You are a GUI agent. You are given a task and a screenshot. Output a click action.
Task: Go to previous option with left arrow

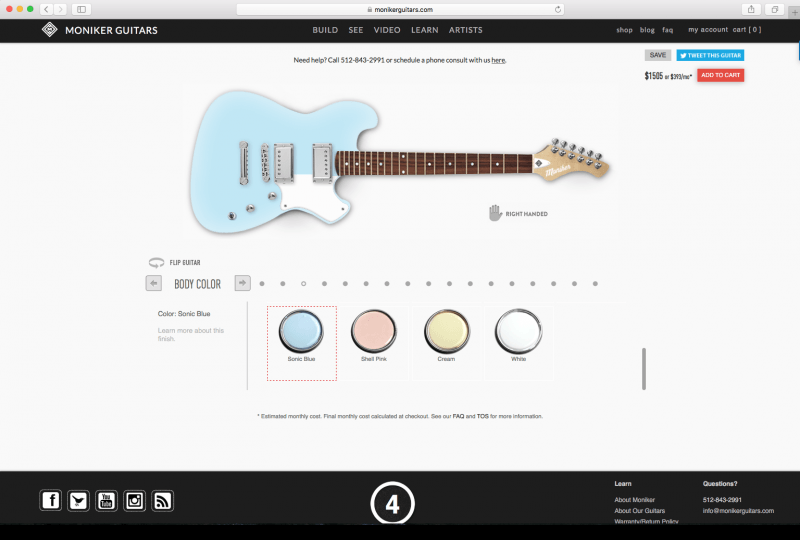[154, 283]
